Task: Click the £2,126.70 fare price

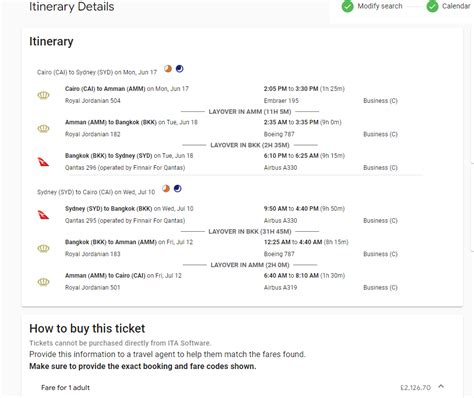Action: 415,388
